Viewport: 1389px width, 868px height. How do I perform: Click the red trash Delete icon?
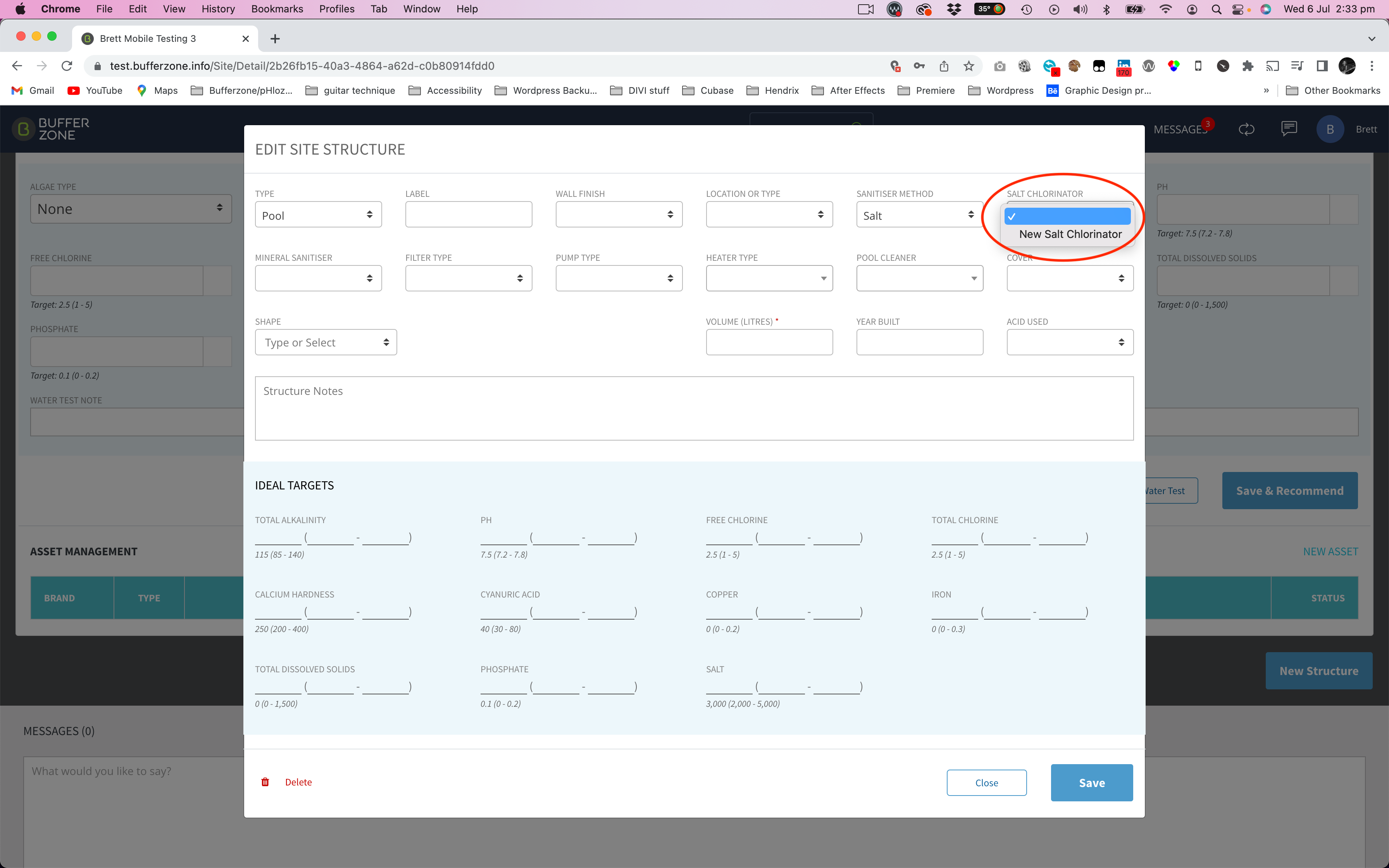(265, 782)
